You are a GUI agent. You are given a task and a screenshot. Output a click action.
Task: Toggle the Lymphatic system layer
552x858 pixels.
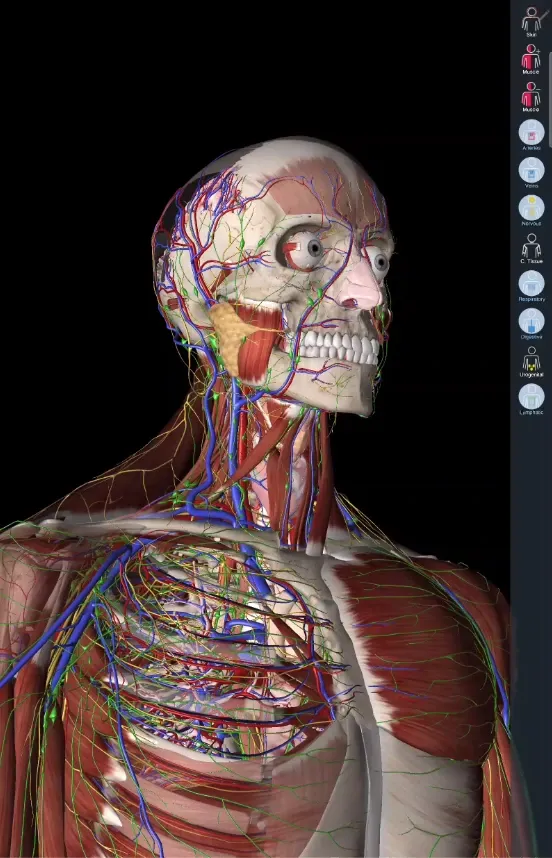(531, 397)
